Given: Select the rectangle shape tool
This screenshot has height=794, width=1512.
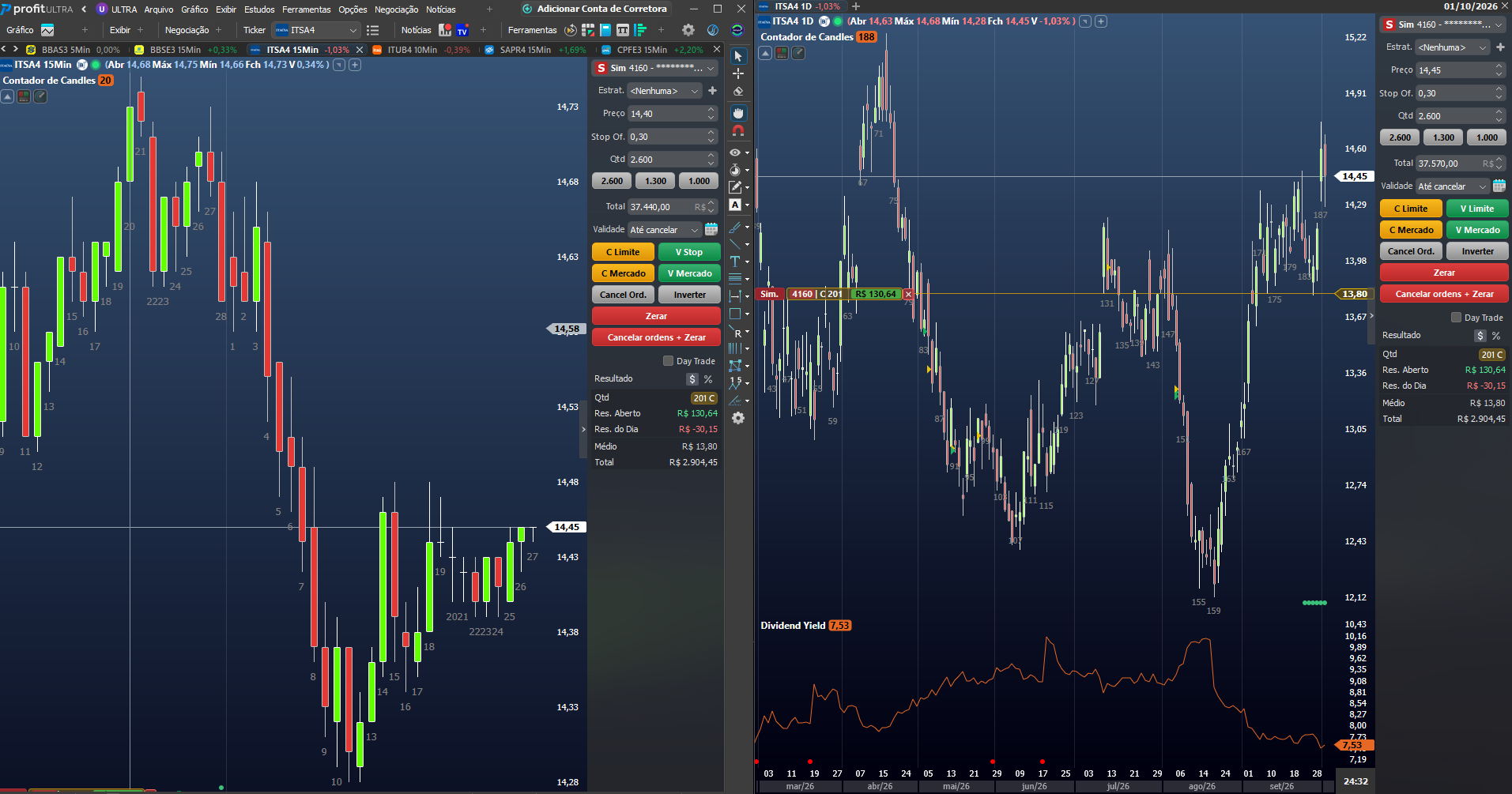Looking at the screenshot, I should (735, 314).
